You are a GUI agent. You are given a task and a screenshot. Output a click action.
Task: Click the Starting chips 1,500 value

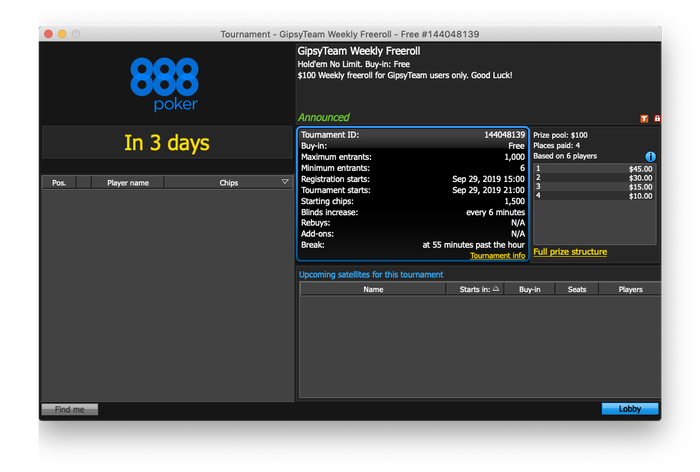(514, 201)
